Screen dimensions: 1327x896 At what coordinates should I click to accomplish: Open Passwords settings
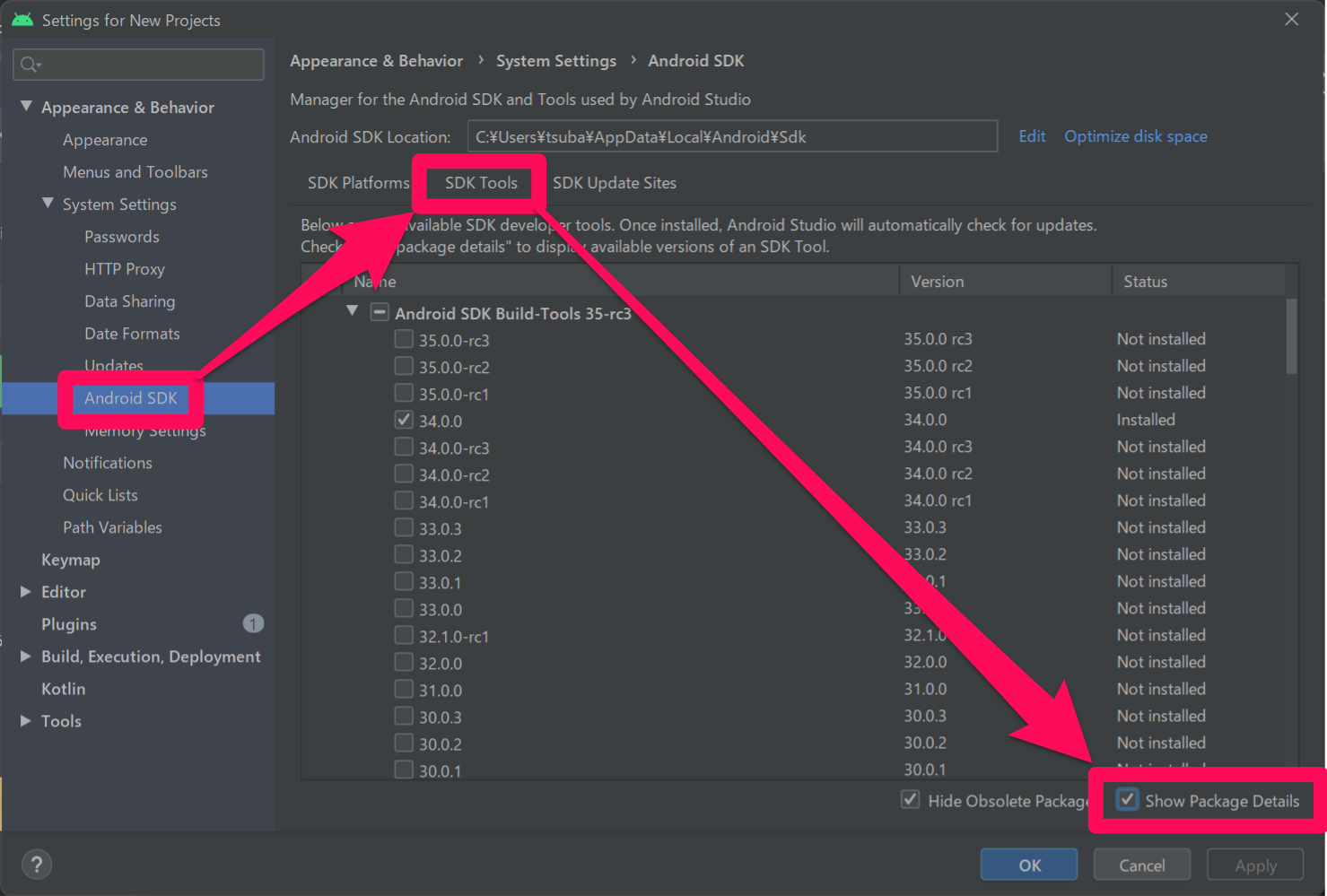point(122,237)
